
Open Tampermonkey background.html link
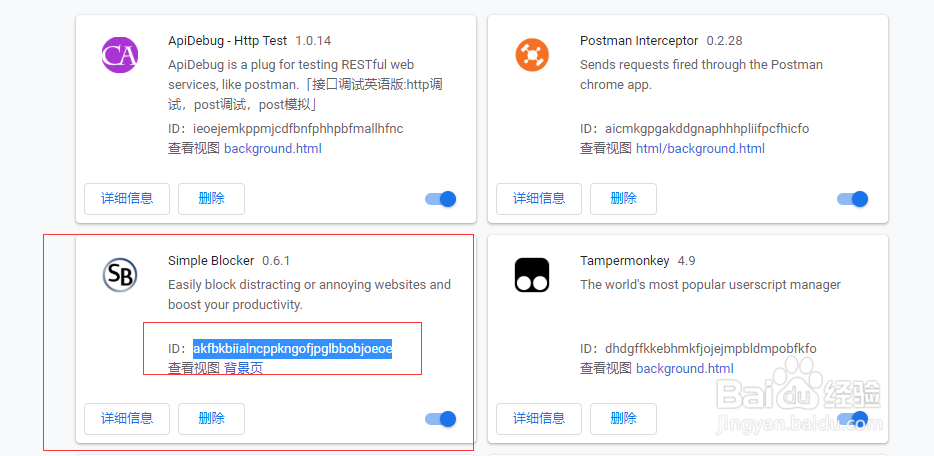(685, 368)
